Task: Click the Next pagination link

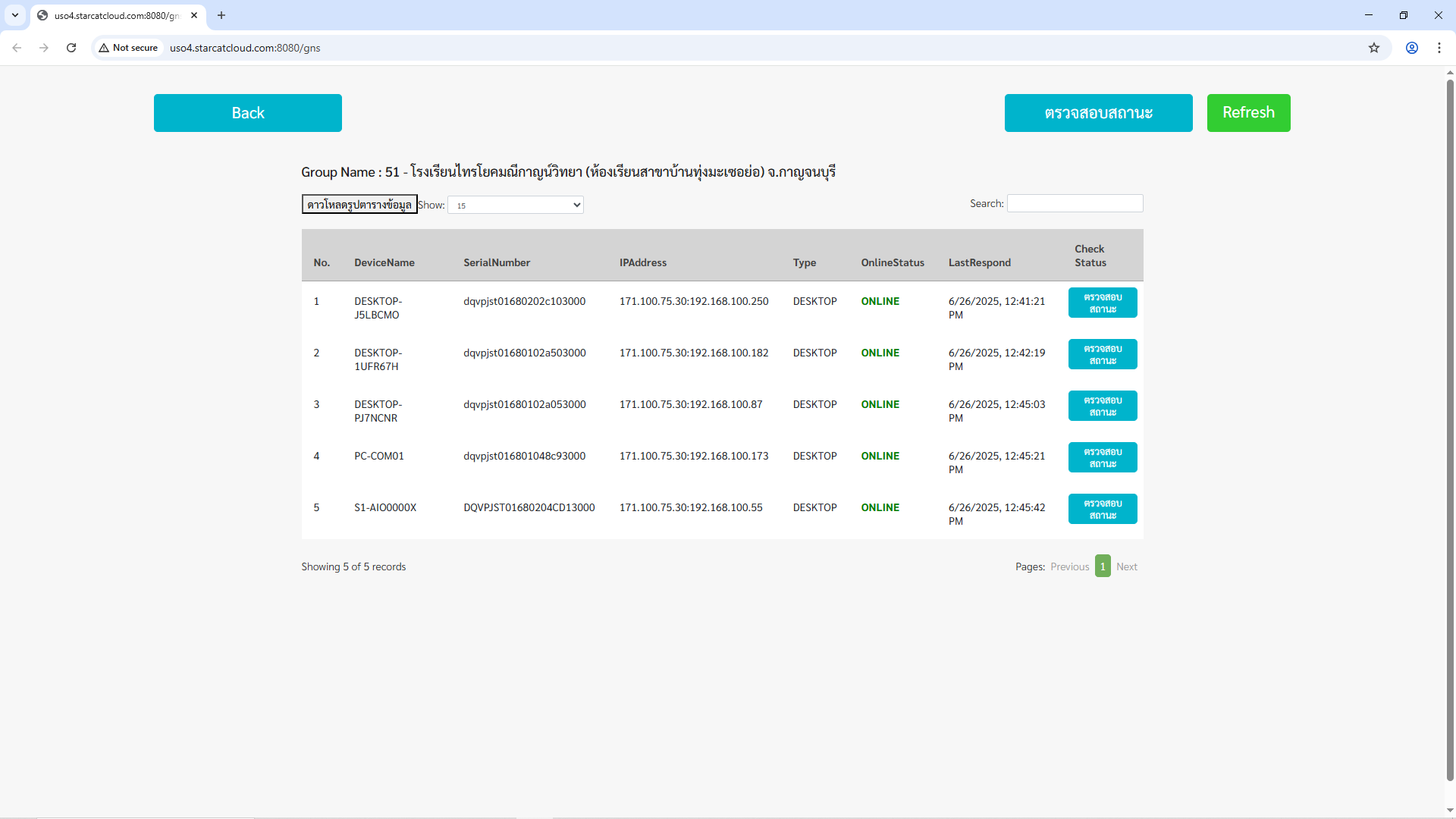Action: pos(1127,566)
